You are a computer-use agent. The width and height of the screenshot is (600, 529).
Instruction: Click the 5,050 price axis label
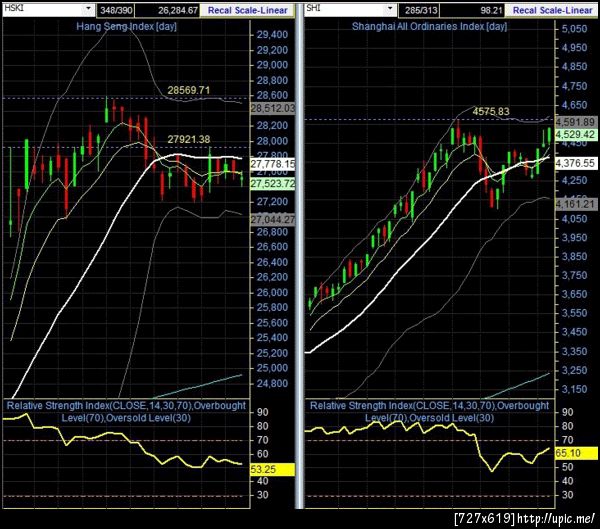(574, 29)
